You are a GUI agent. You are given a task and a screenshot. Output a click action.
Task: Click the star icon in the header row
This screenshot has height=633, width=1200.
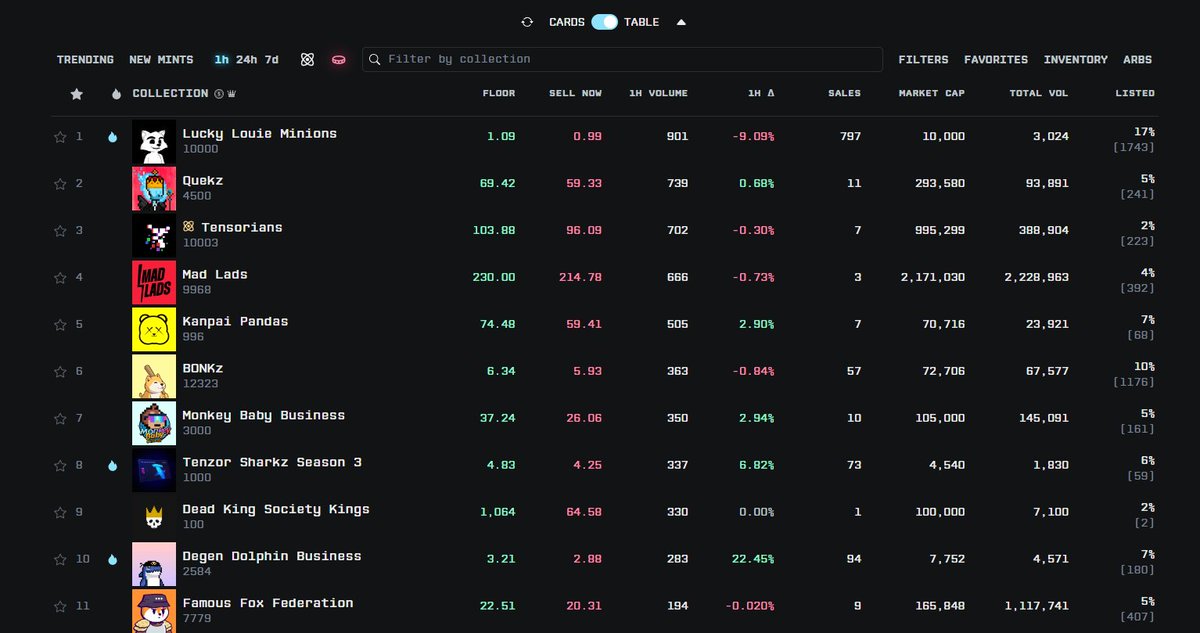click(x=76, y=93)
